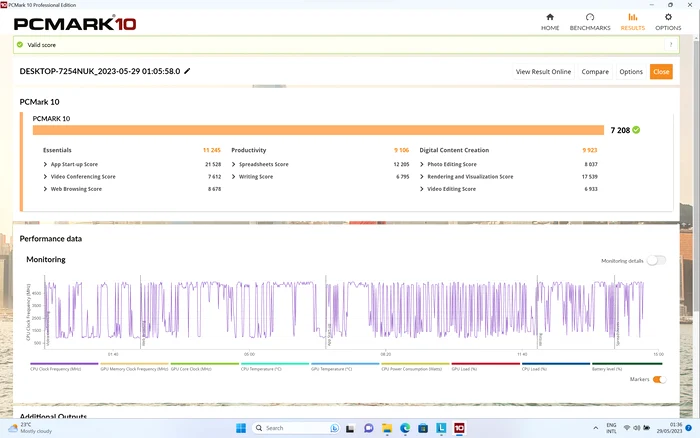Open Microsoft Store from the taskbar

423,429
